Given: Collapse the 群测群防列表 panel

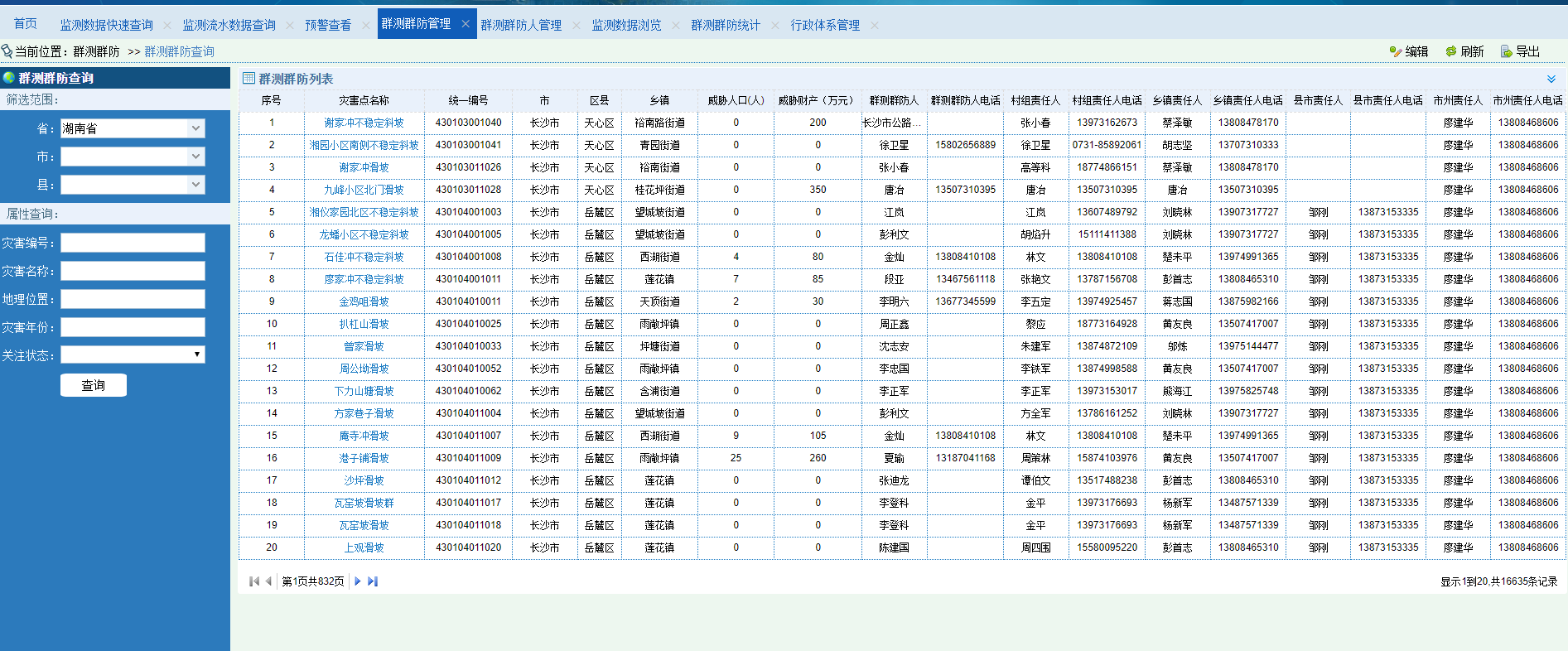Looking at the screenshot, I should pyautogui.click(x=1551, y=79).
